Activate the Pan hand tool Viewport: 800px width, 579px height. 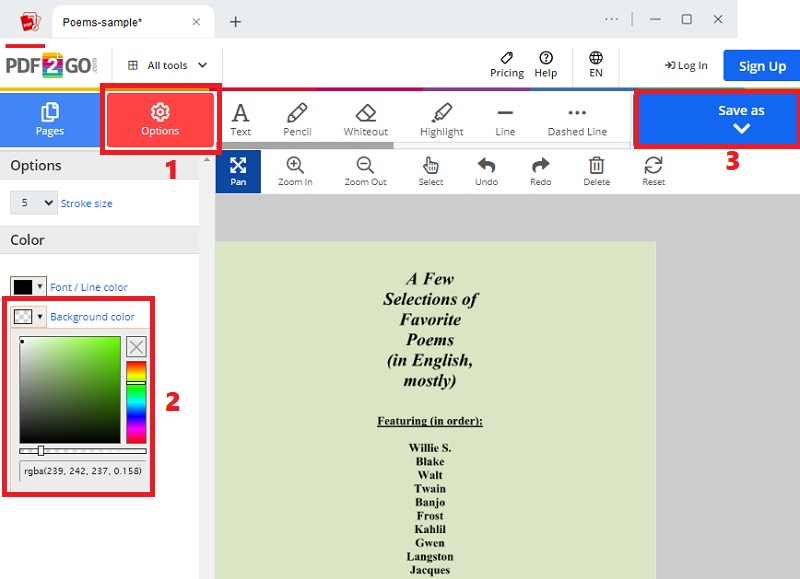coord(238,170)
